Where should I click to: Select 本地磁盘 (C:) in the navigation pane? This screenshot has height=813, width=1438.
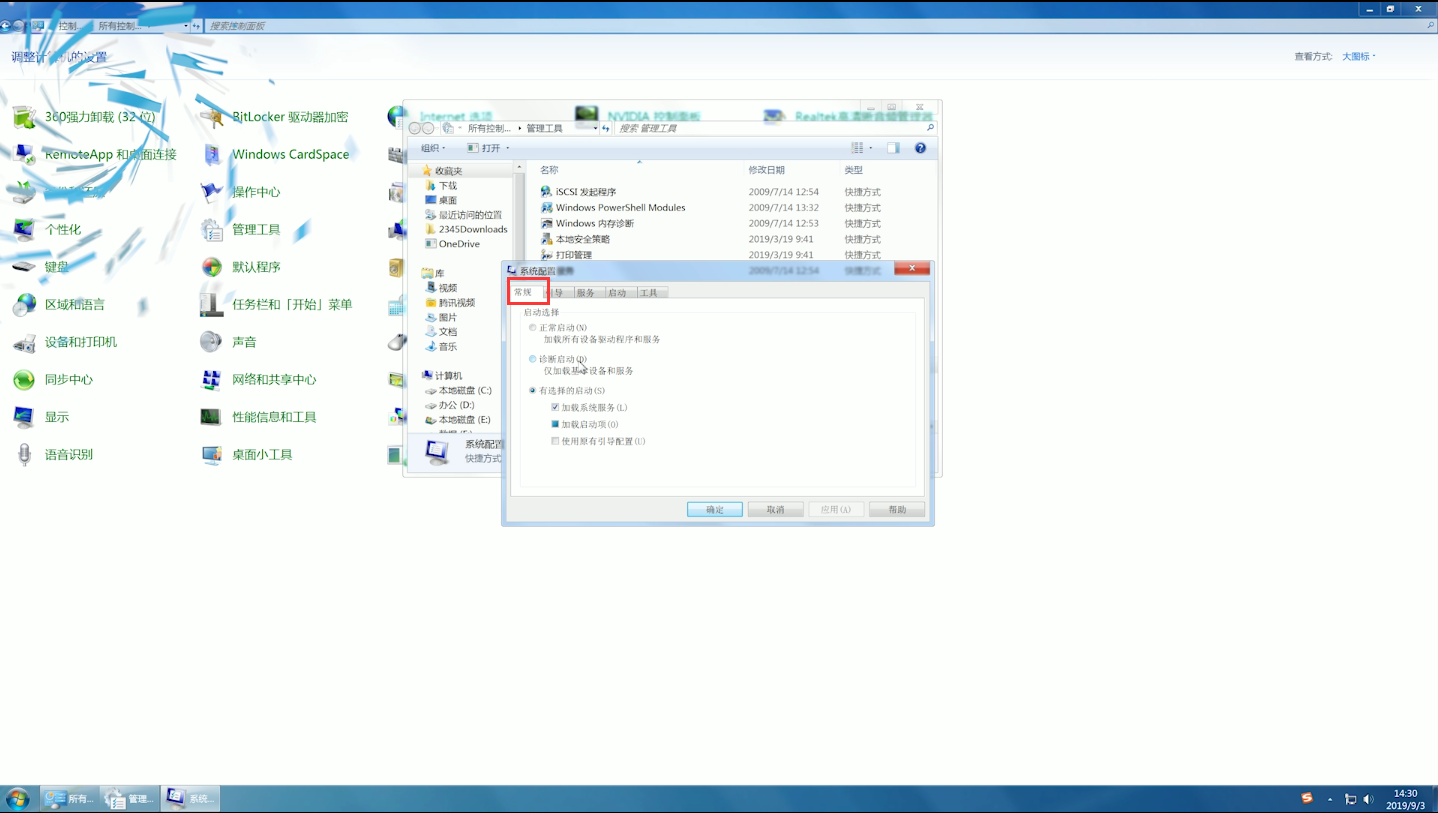[458, 390]
